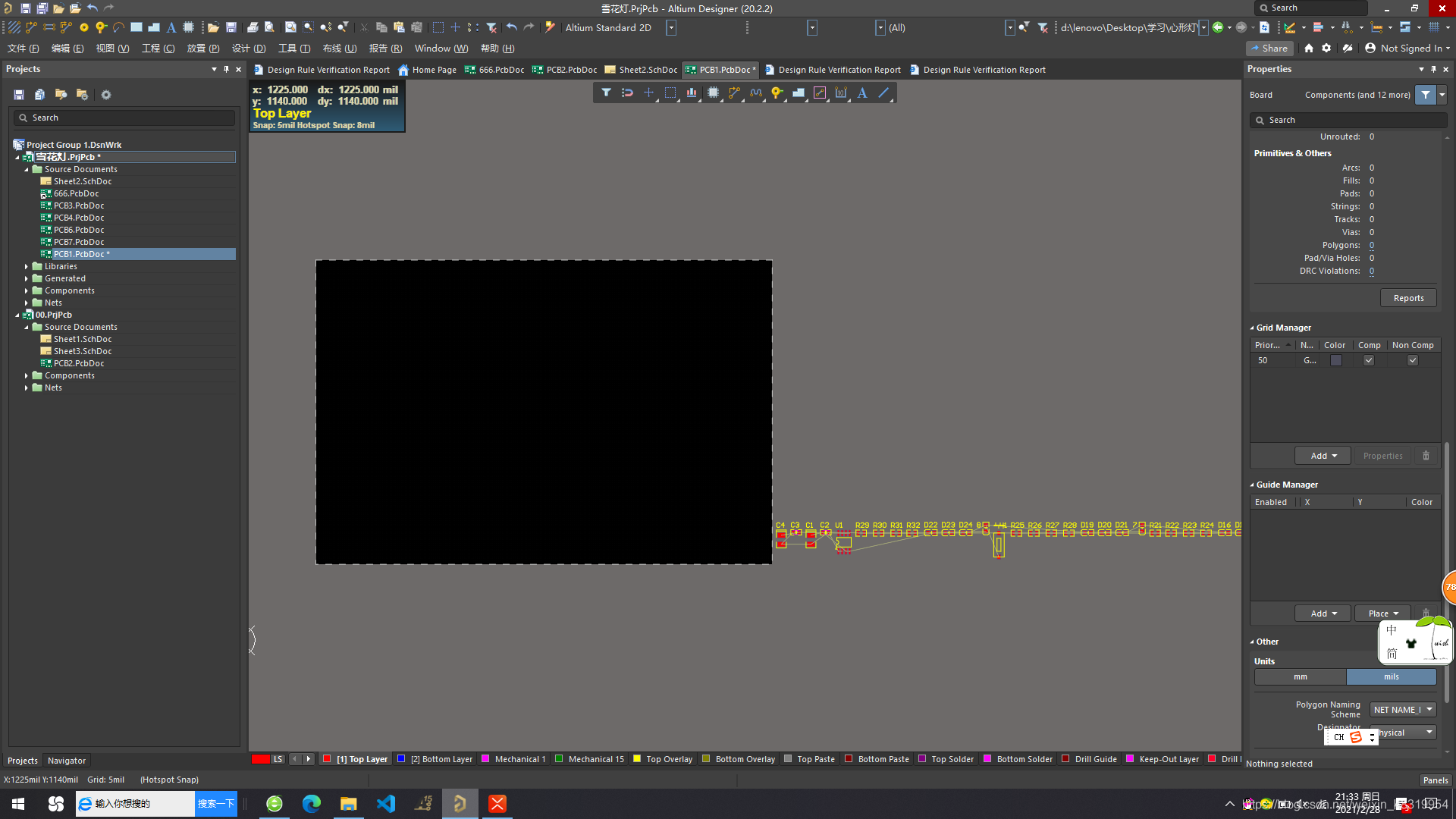This screenshot has width=1456, height=819.
Task: Open the Guide Manager Place dropdown
Action: click(1382, 613)
